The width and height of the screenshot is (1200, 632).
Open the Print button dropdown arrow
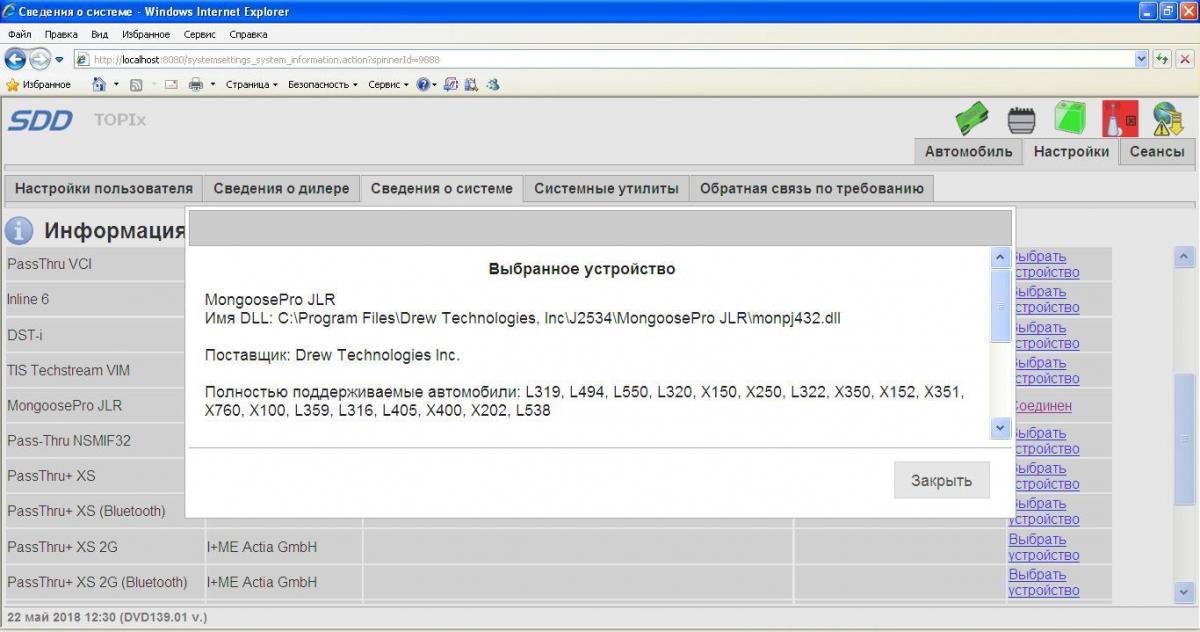point(212,85)
